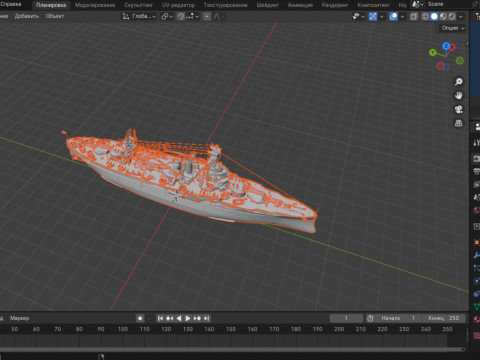Jump to the next keyframe

197,318
